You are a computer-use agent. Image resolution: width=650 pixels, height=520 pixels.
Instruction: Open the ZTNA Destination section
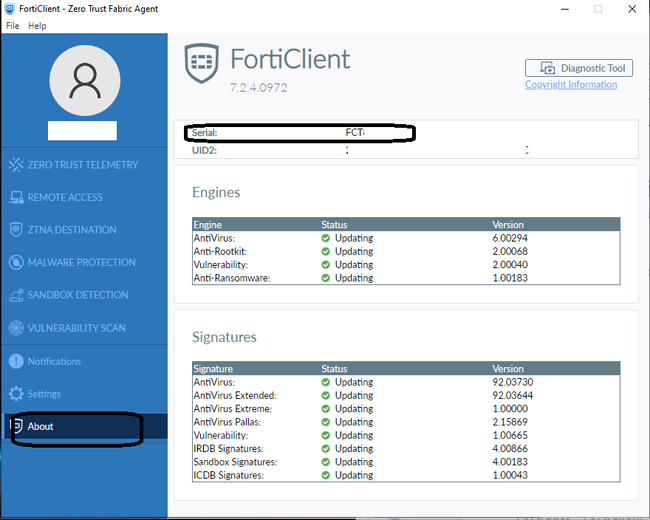(x=72, y=230)
